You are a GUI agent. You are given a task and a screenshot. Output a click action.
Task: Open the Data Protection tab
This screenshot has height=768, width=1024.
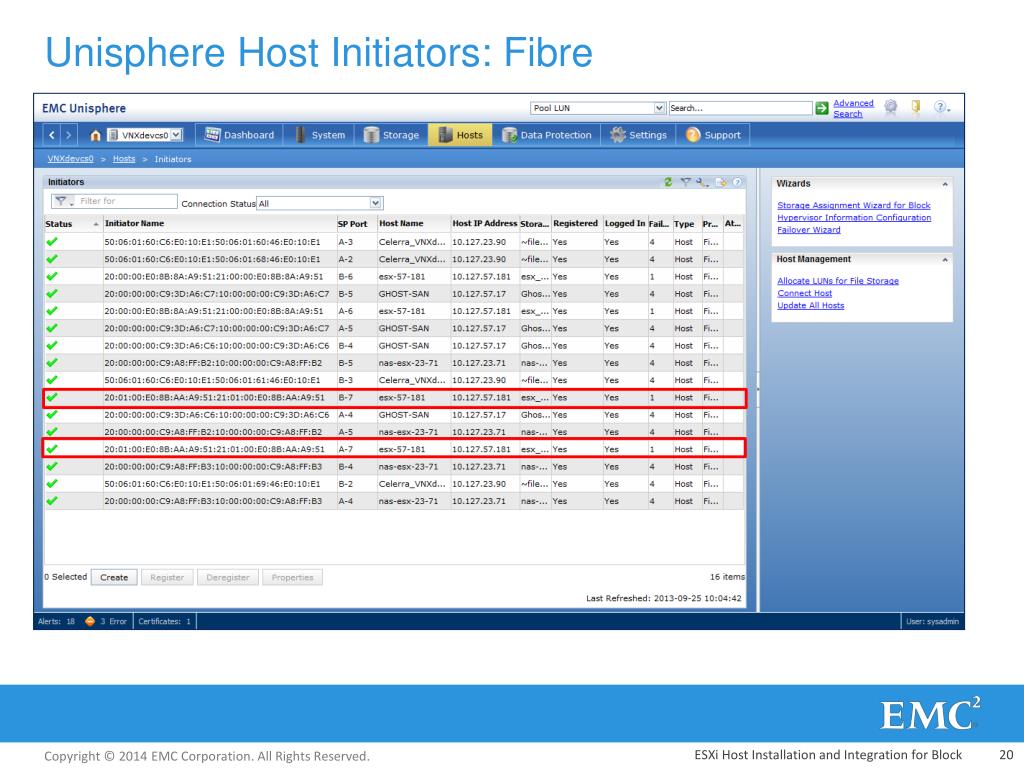pyautogui.click(x=547, y=135)
